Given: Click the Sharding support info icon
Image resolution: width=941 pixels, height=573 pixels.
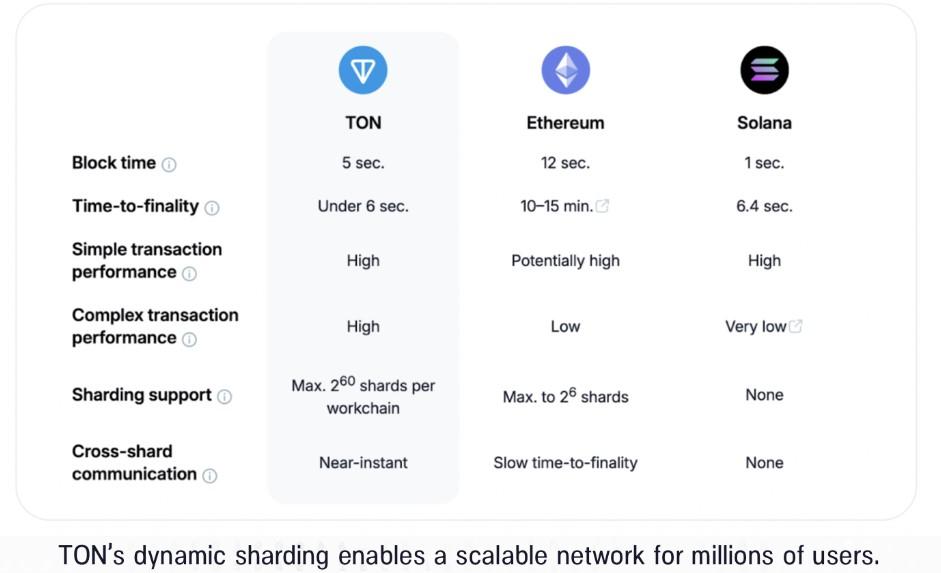Looking at the screenshot, I should (225, 396).
